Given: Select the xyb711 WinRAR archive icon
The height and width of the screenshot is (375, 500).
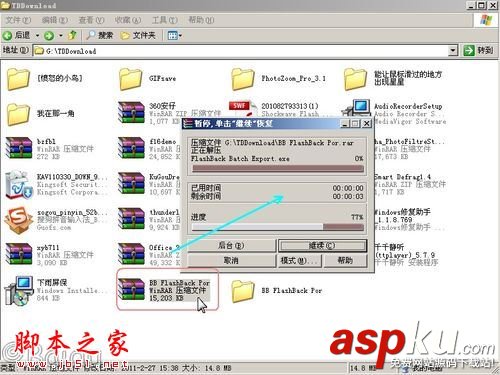Looking at the screenshot, I should pyautogui.click(x=19, y=254).
